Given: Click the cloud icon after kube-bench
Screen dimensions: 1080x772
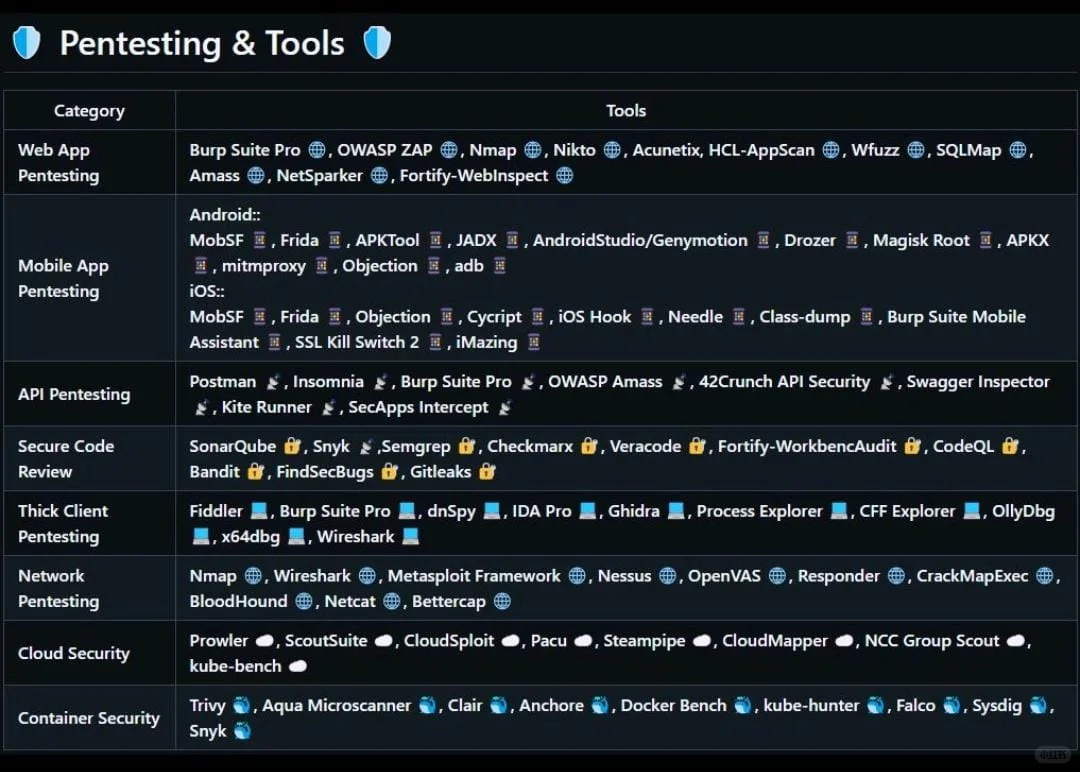Looking at the screenshot, I should 297,666.
